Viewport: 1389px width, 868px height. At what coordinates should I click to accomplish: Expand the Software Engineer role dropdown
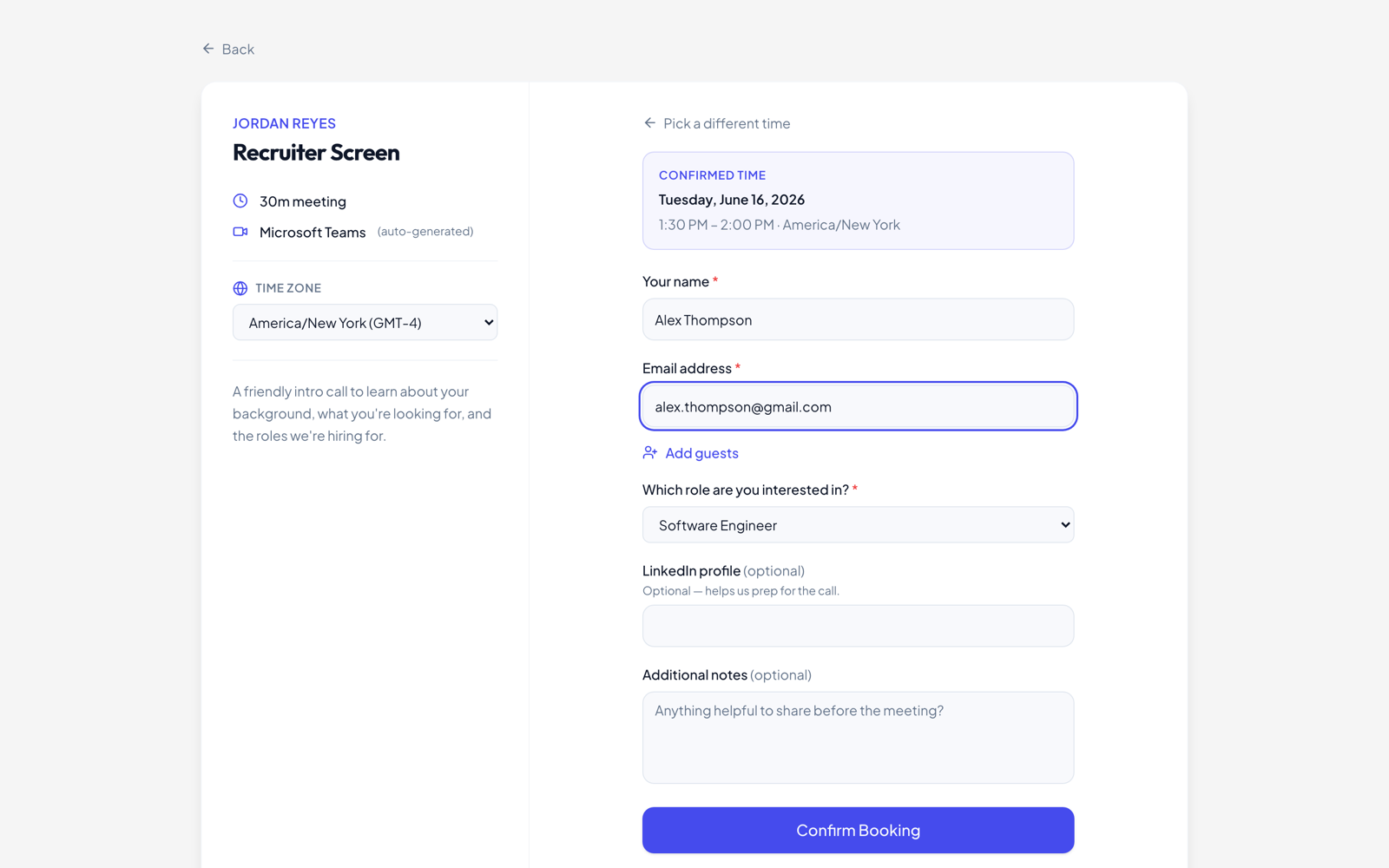858,525
